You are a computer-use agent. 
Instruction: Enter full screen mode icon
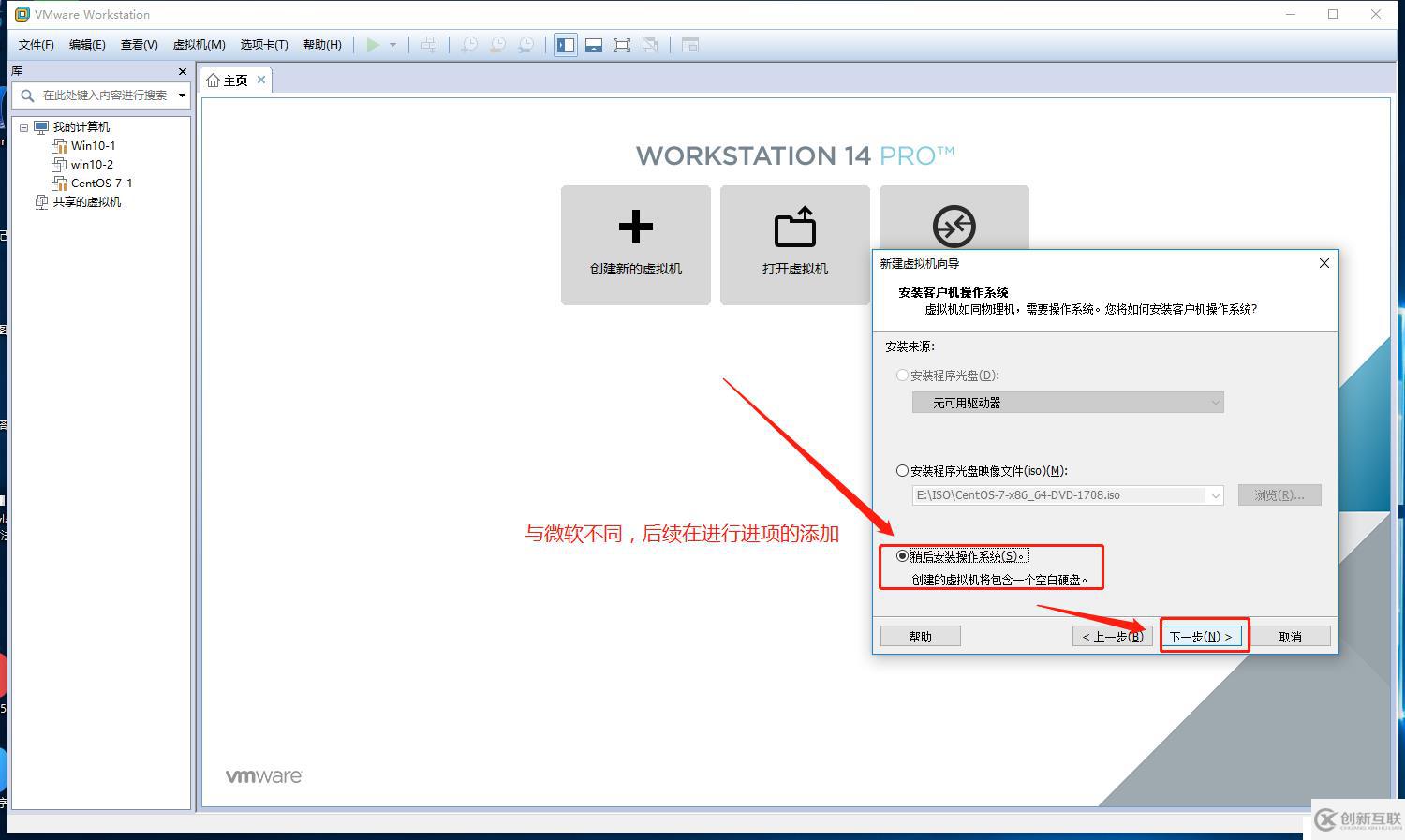622,45
